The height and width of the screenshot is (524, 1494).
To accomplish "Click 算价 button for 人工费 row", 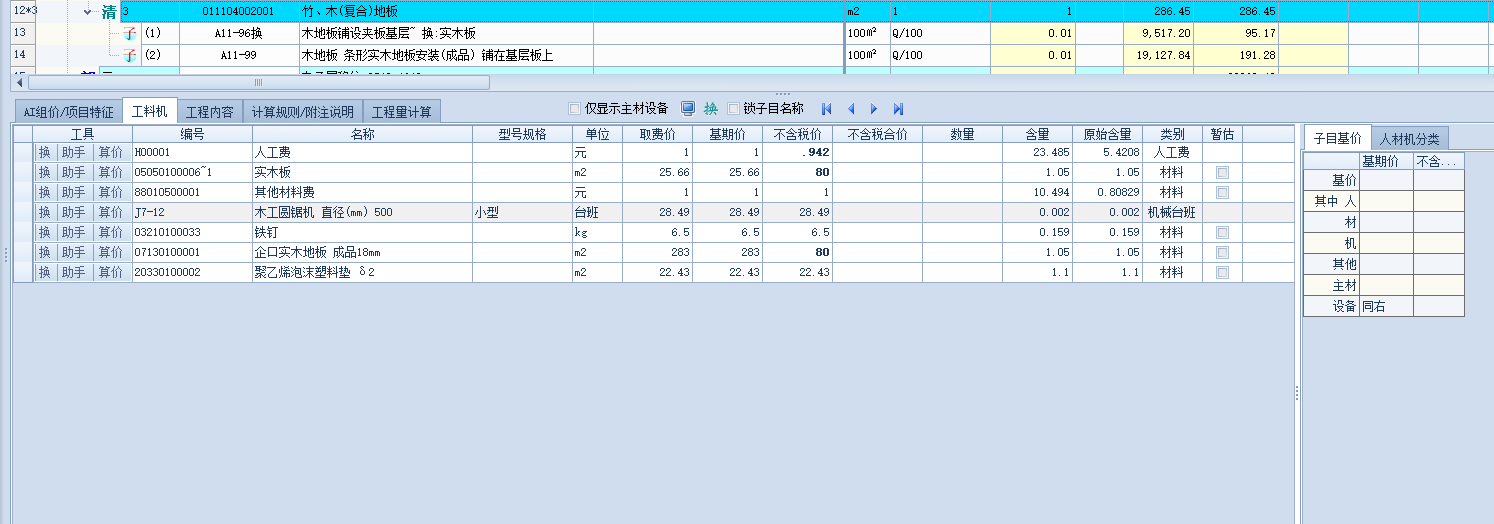I will [111, 153].
